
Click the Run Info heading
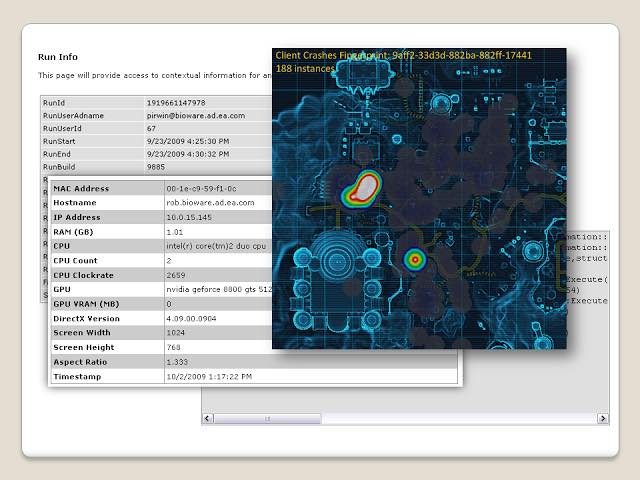click(x=58, y=56)
